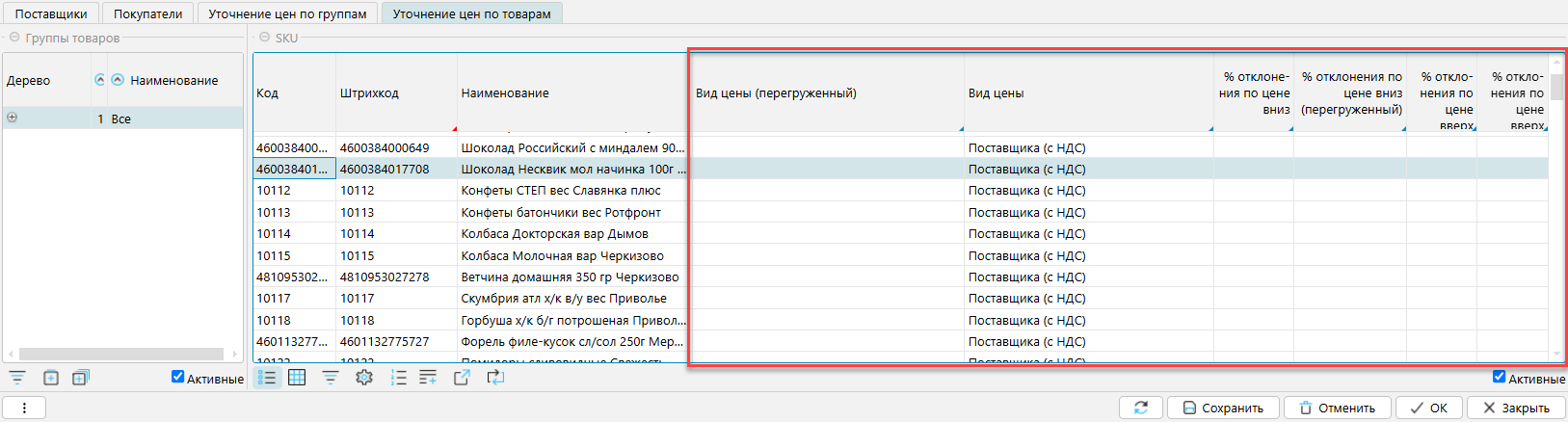Viewport: 1568px width, 422px height.
Task: Collapse the SKU panel section
Action: point(265,38)
